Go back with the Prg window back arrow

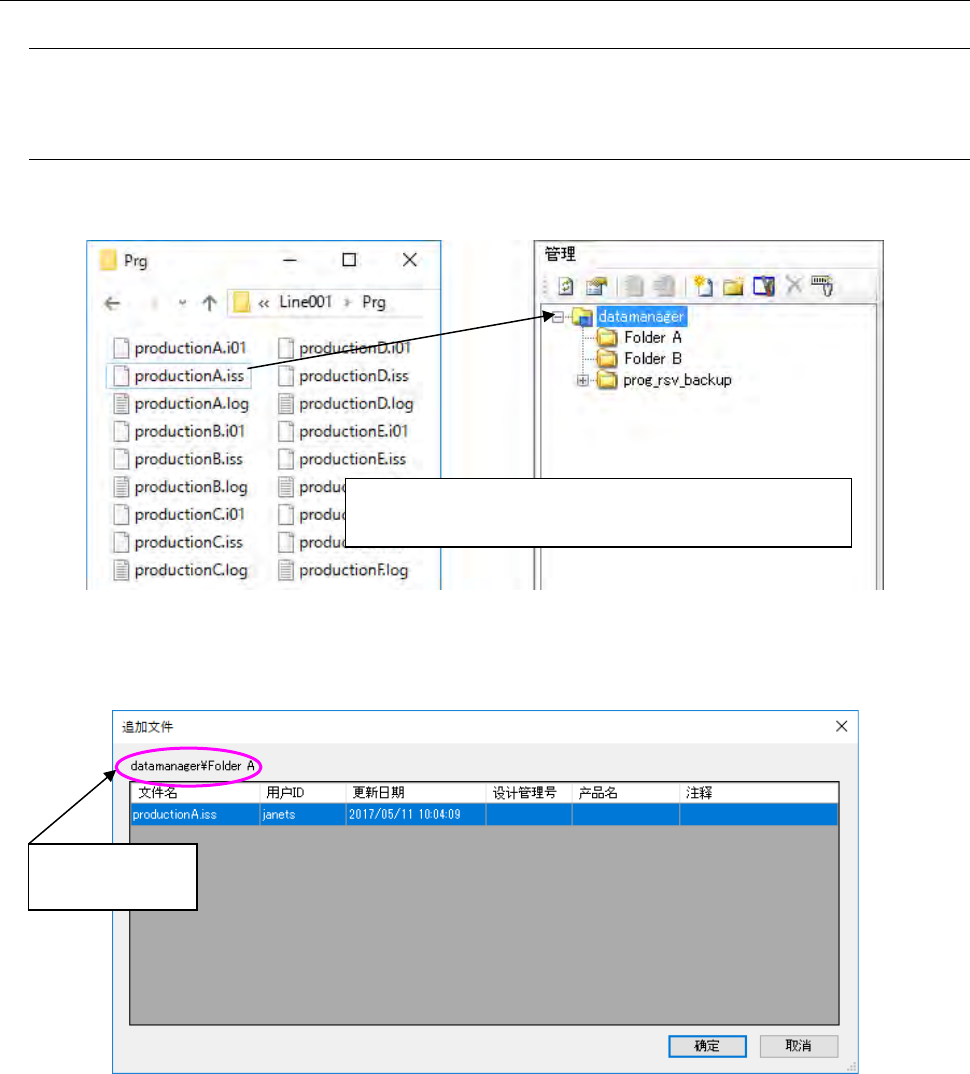(112, 303)
